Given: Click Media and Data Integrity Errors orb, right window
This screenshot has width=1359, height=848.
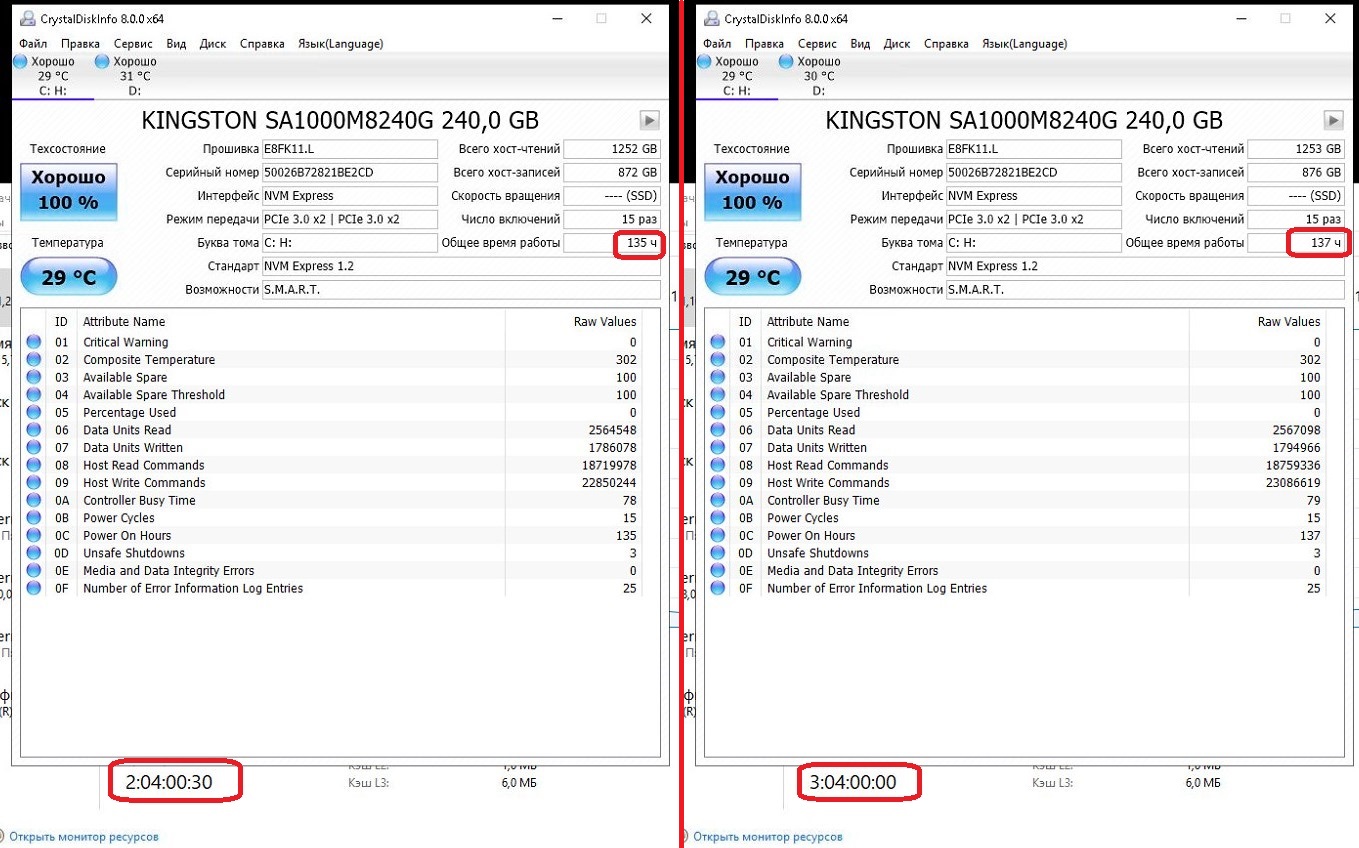Looking at the screenshot, I should (x=718, y=571).
